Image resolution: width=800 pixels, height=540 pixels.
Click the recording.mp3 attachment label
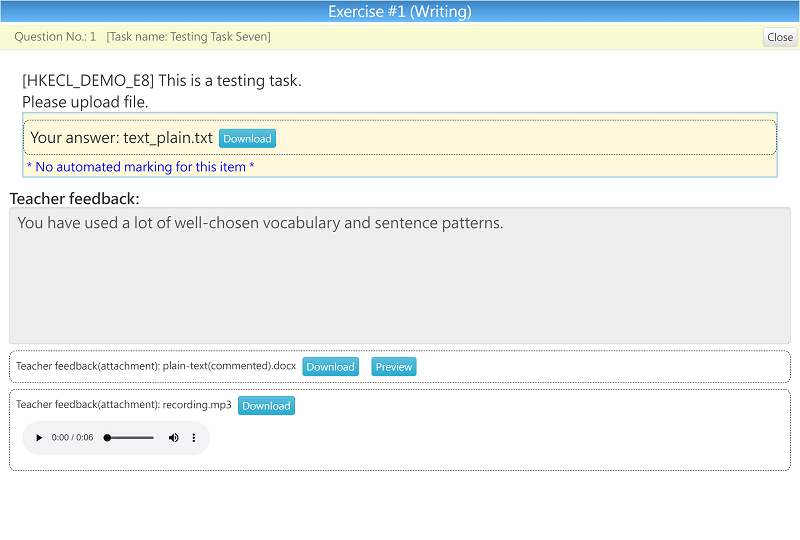(123, 405)
